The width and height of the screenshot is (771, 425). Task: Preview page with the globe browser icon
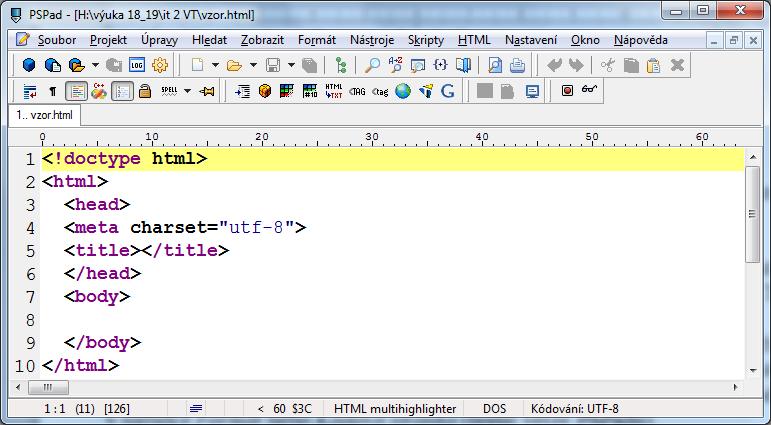coord(403,91)
